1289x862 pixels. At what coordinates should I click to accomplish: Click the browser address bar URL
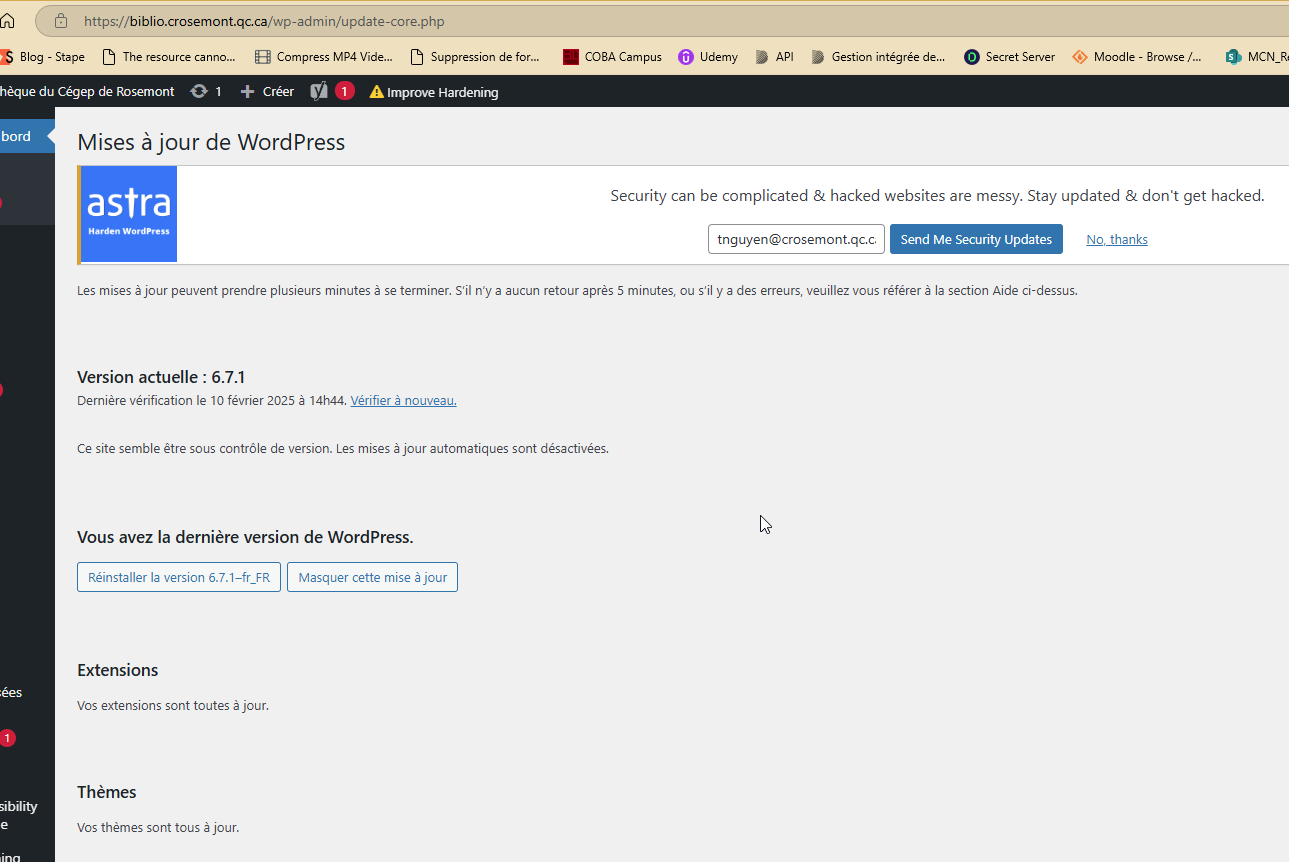pyautogui.click(x=264, y=21)
